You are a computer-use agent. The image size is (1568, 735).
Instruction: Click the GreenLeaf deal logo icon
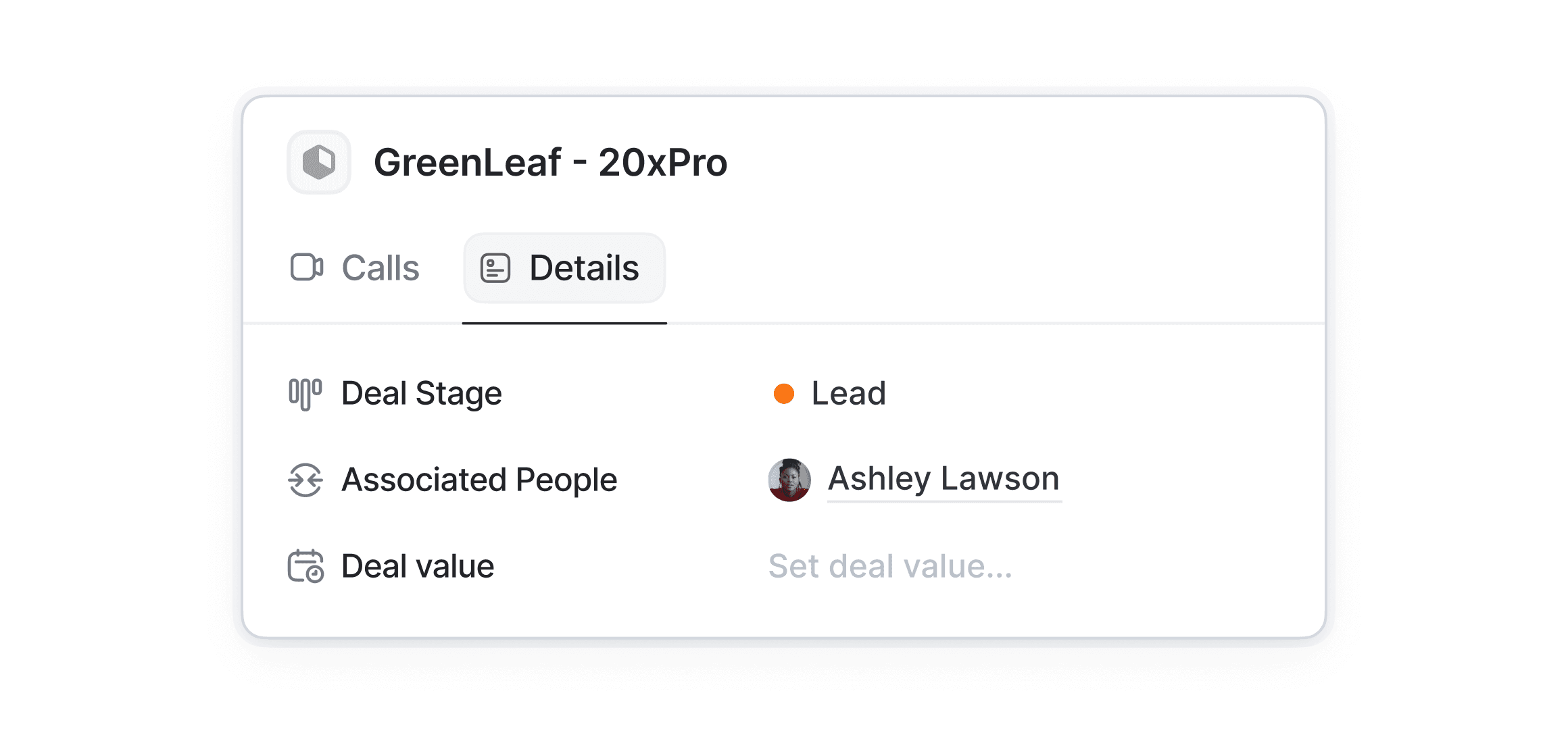[319, 162]
